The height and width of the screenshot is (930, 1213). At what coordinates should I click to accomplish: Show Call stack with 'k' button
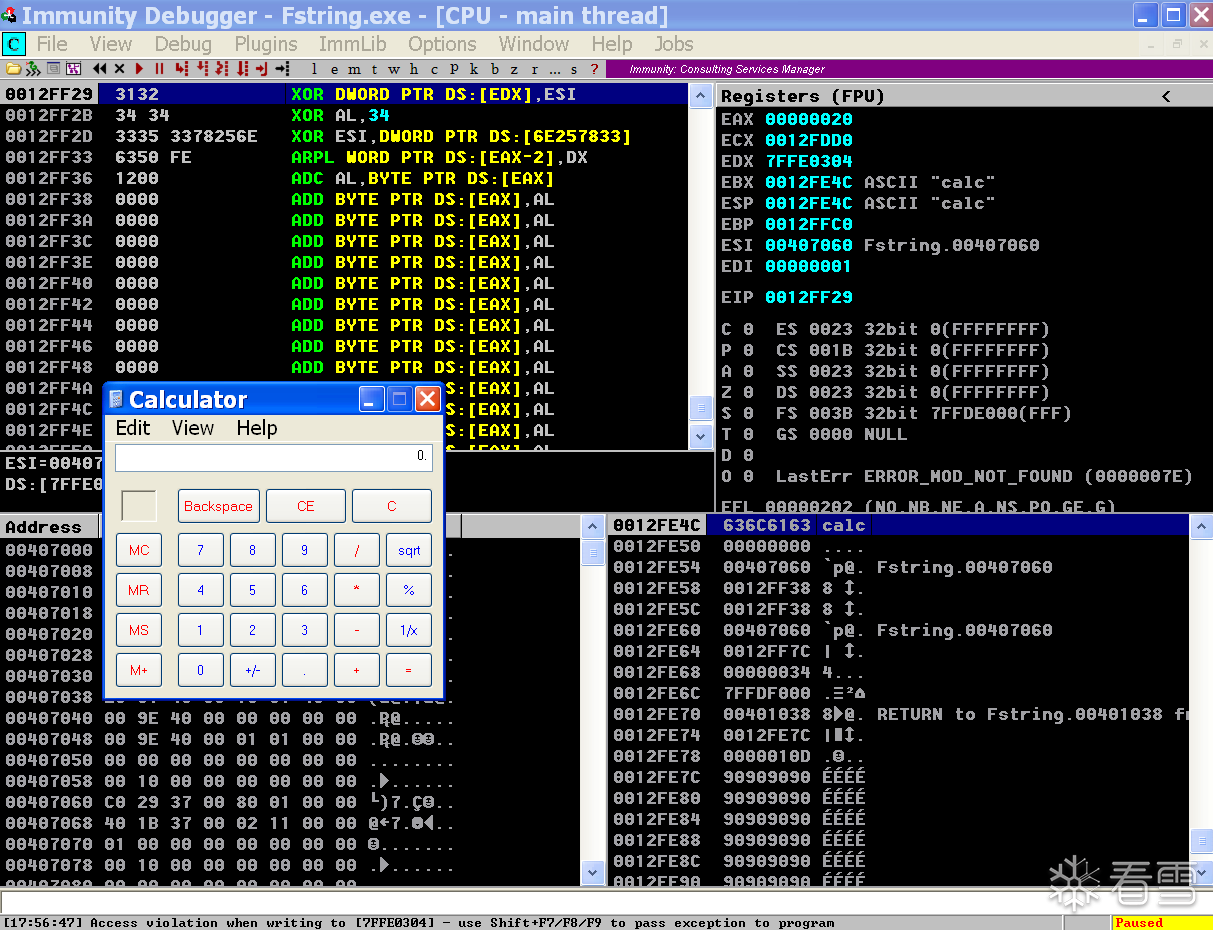[474, 69]
